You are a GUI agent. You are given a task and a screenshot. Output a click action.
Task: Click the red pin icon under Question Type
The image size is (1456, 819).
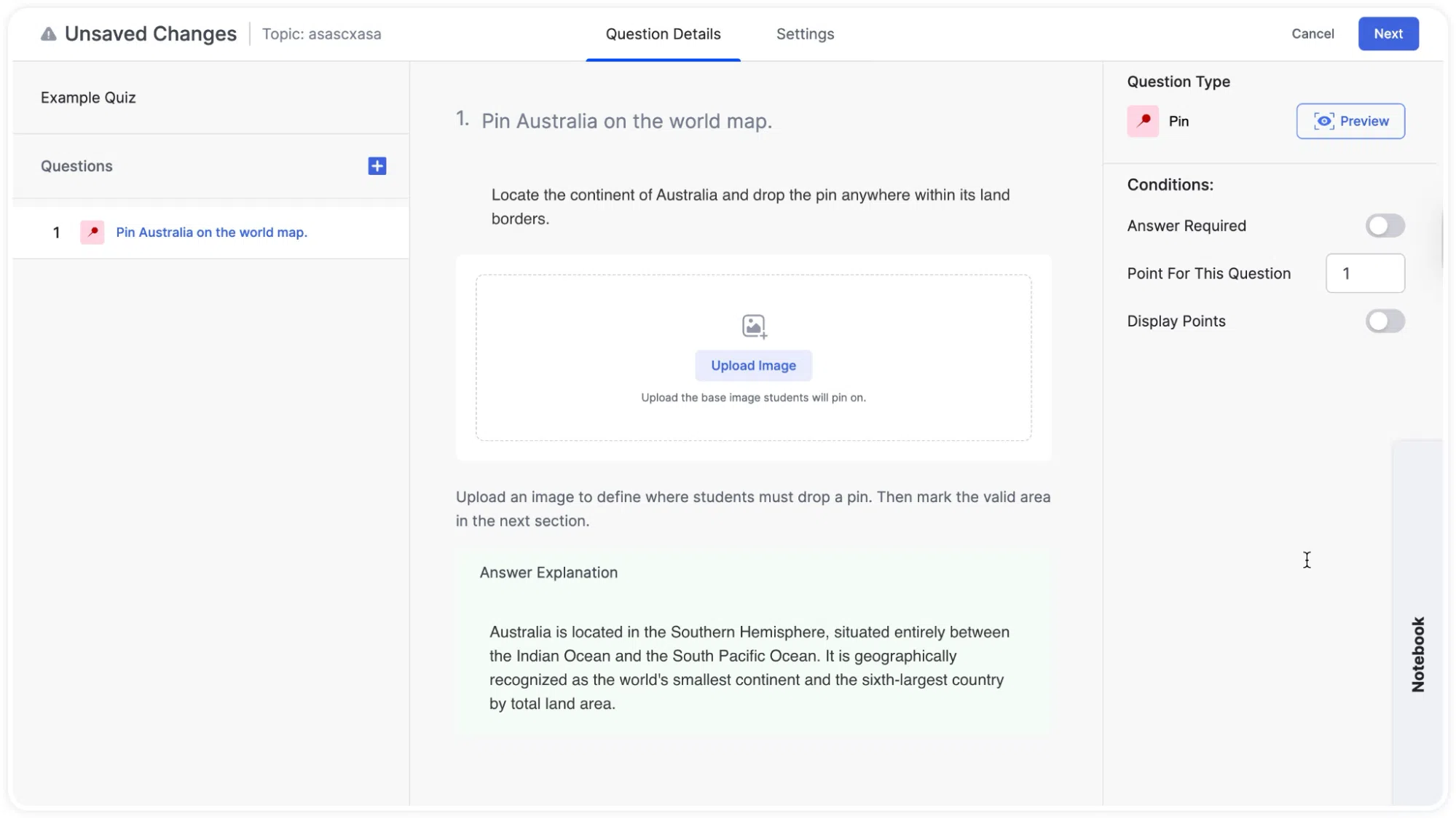[x=1143, y=121]
